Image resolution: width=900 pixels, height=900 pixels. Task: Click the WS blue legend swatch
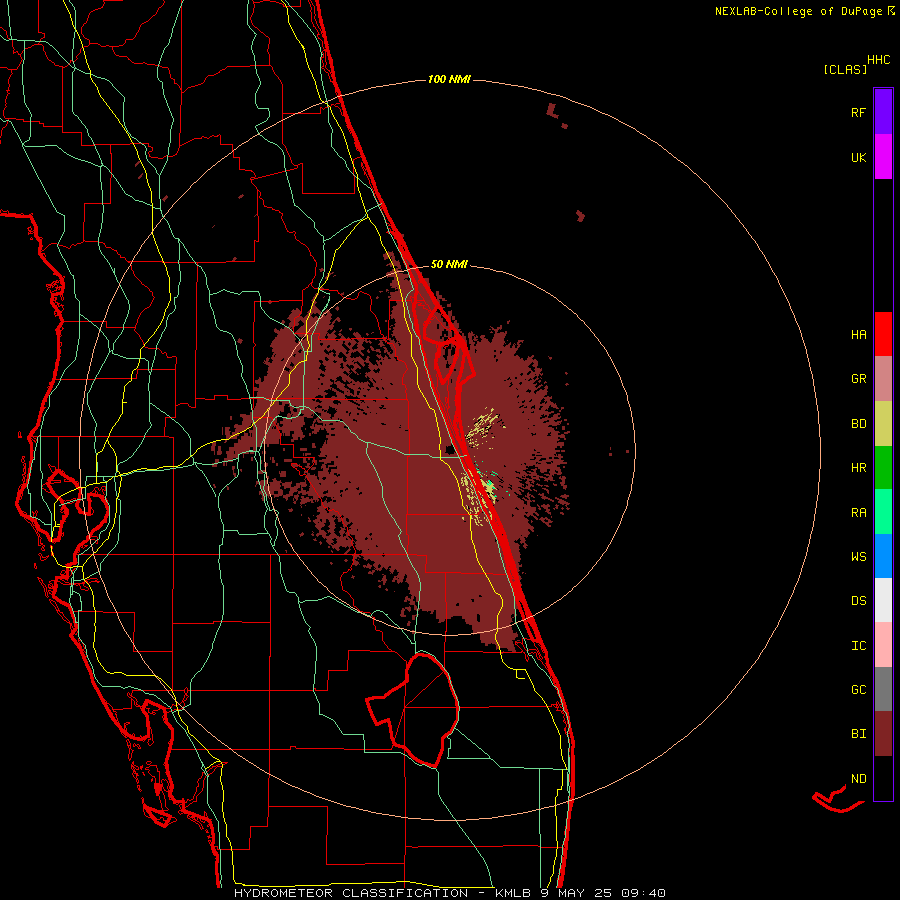883,556
